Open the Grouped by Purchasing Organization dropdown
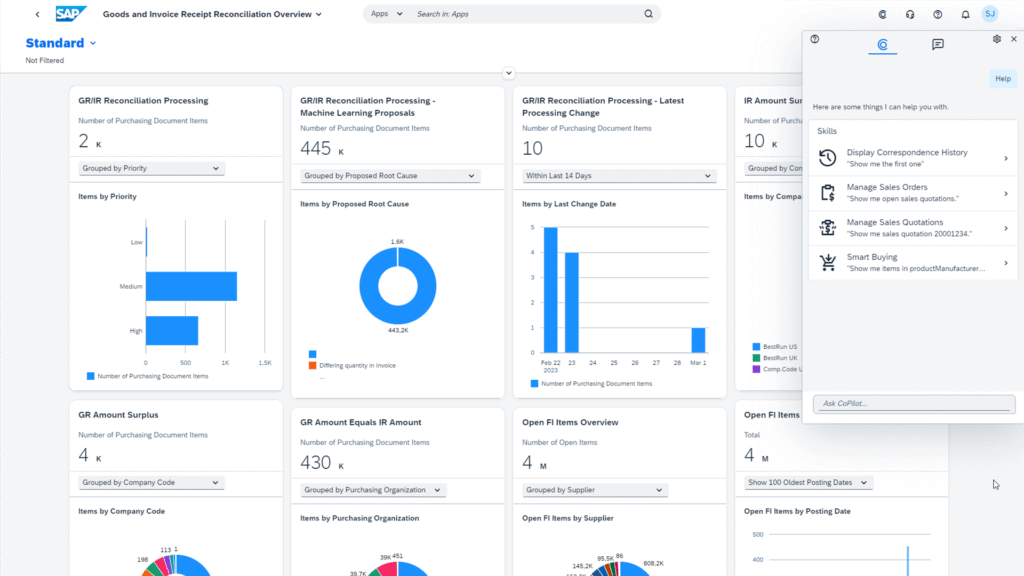 373,490
